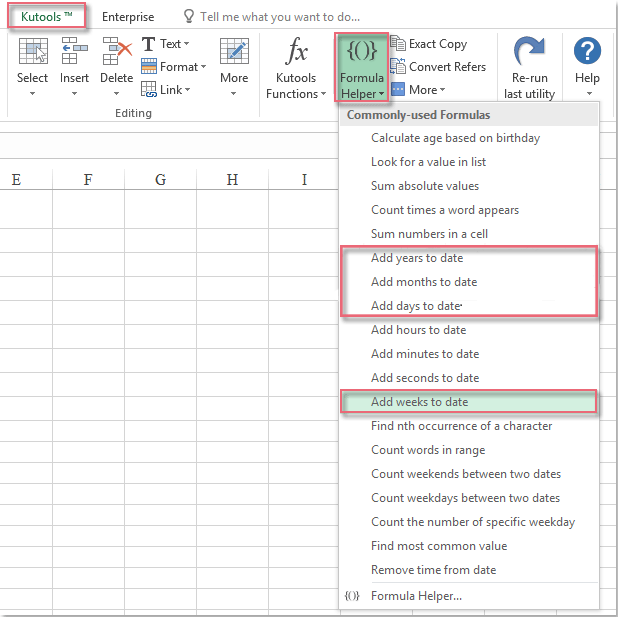The image size is (618, 617).
Task: Click the More pencil-sheet icon in Editing
Action: pyautogui.click(x=234, y=51)
